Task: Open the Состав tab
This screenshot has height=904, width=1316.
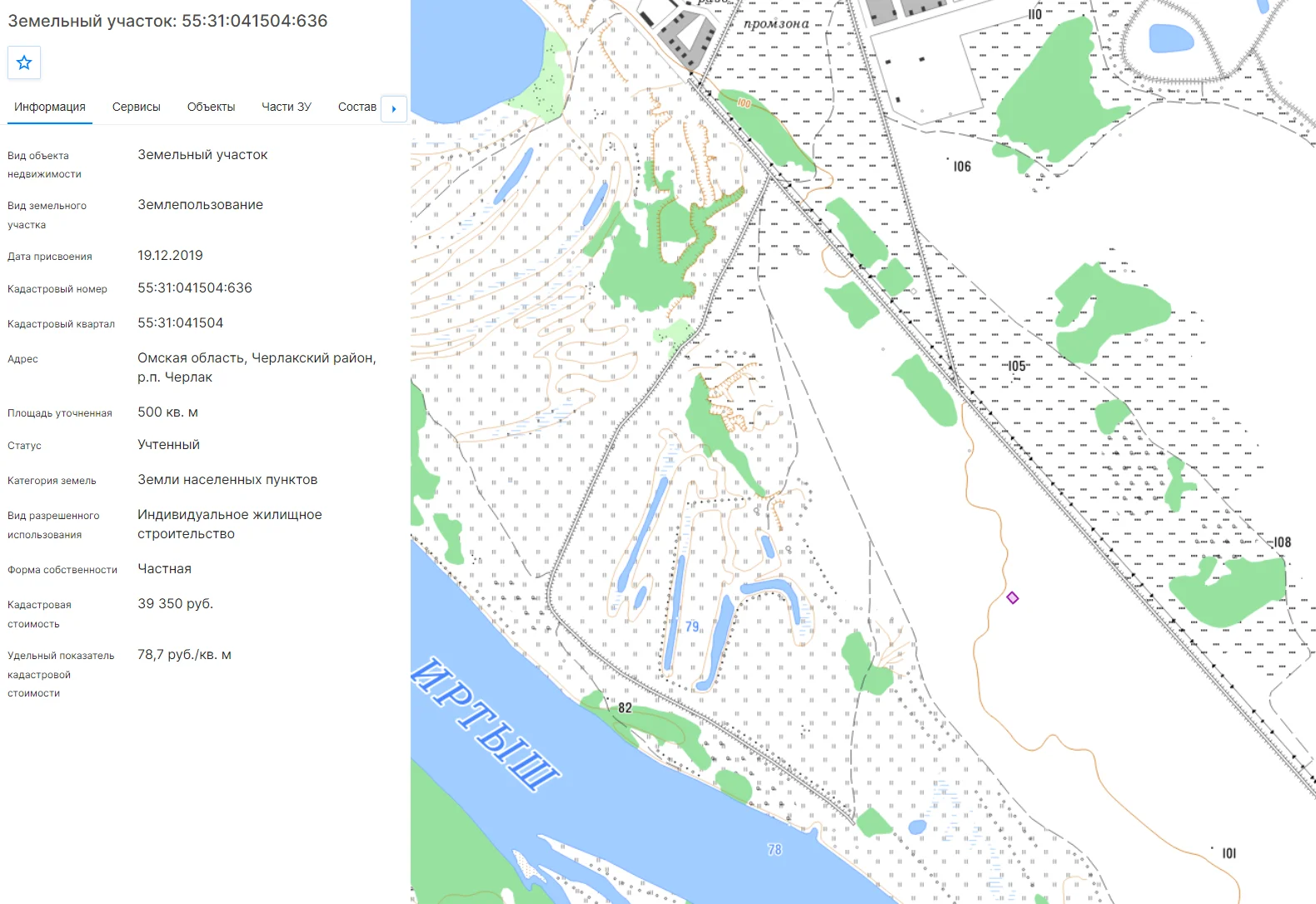Action: (357, 107)
